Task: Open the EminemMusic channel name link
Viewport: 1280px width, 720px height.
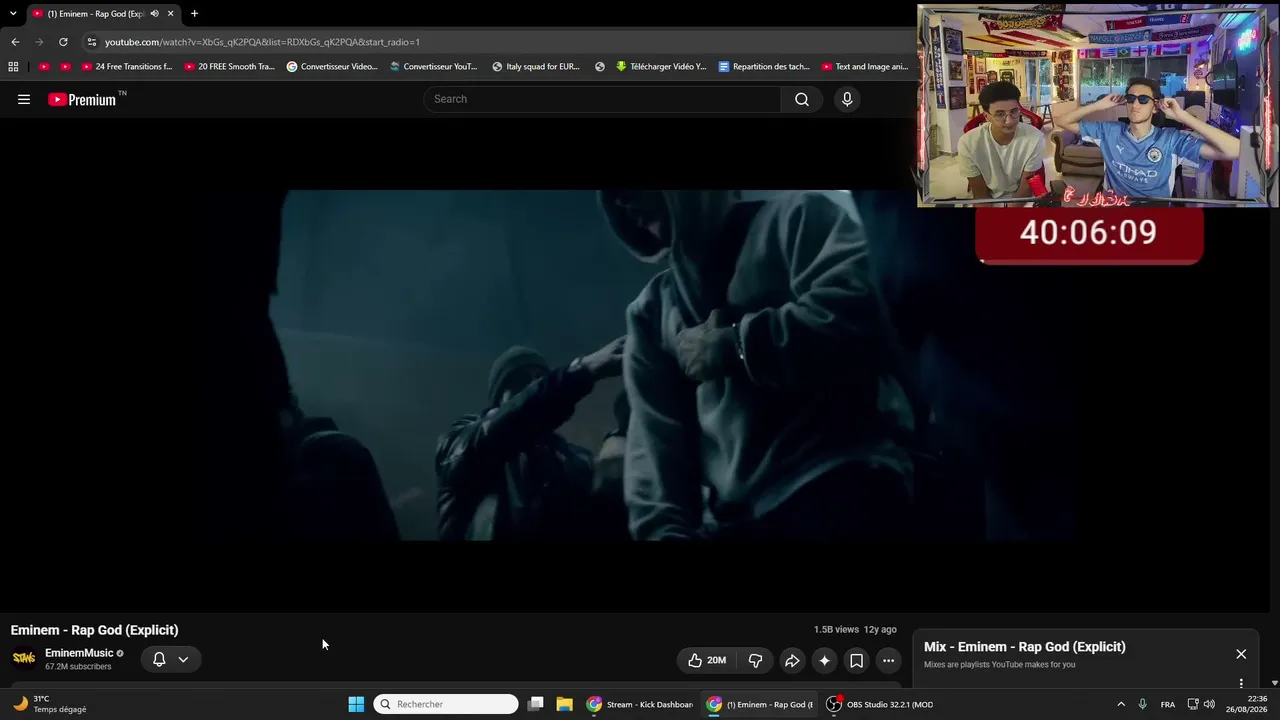Action: coord(79,653)
